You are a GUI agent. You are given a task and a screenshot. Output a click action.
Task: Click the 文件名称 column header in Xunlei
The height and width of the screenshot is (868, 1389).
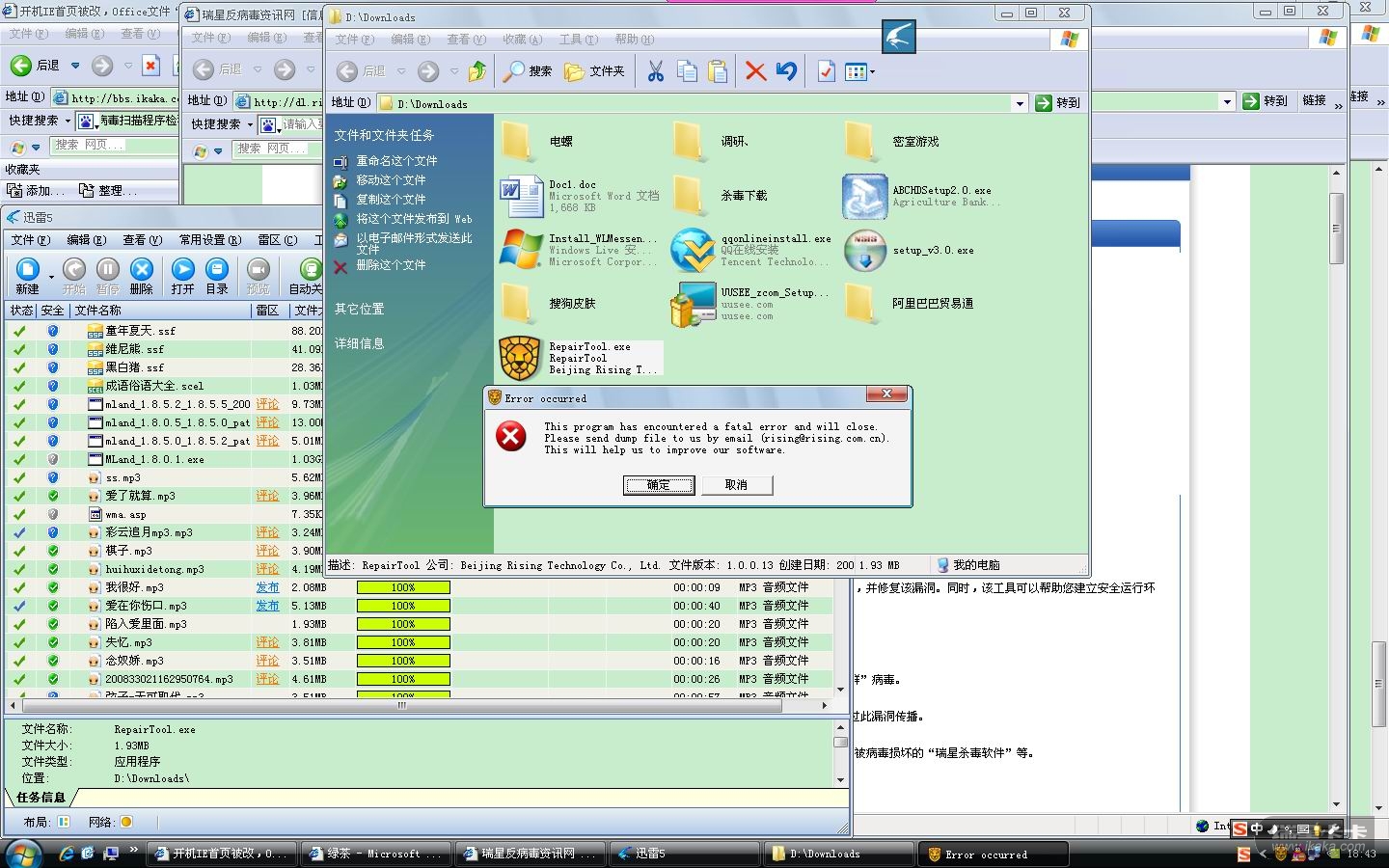pos(161,311)
